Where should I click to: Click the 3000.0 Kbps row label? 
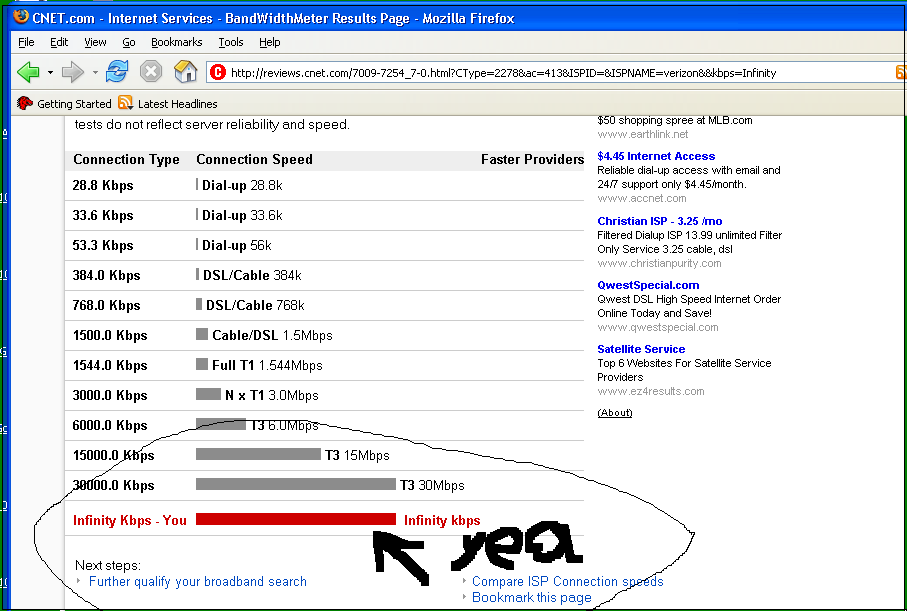tap(109, 396)
